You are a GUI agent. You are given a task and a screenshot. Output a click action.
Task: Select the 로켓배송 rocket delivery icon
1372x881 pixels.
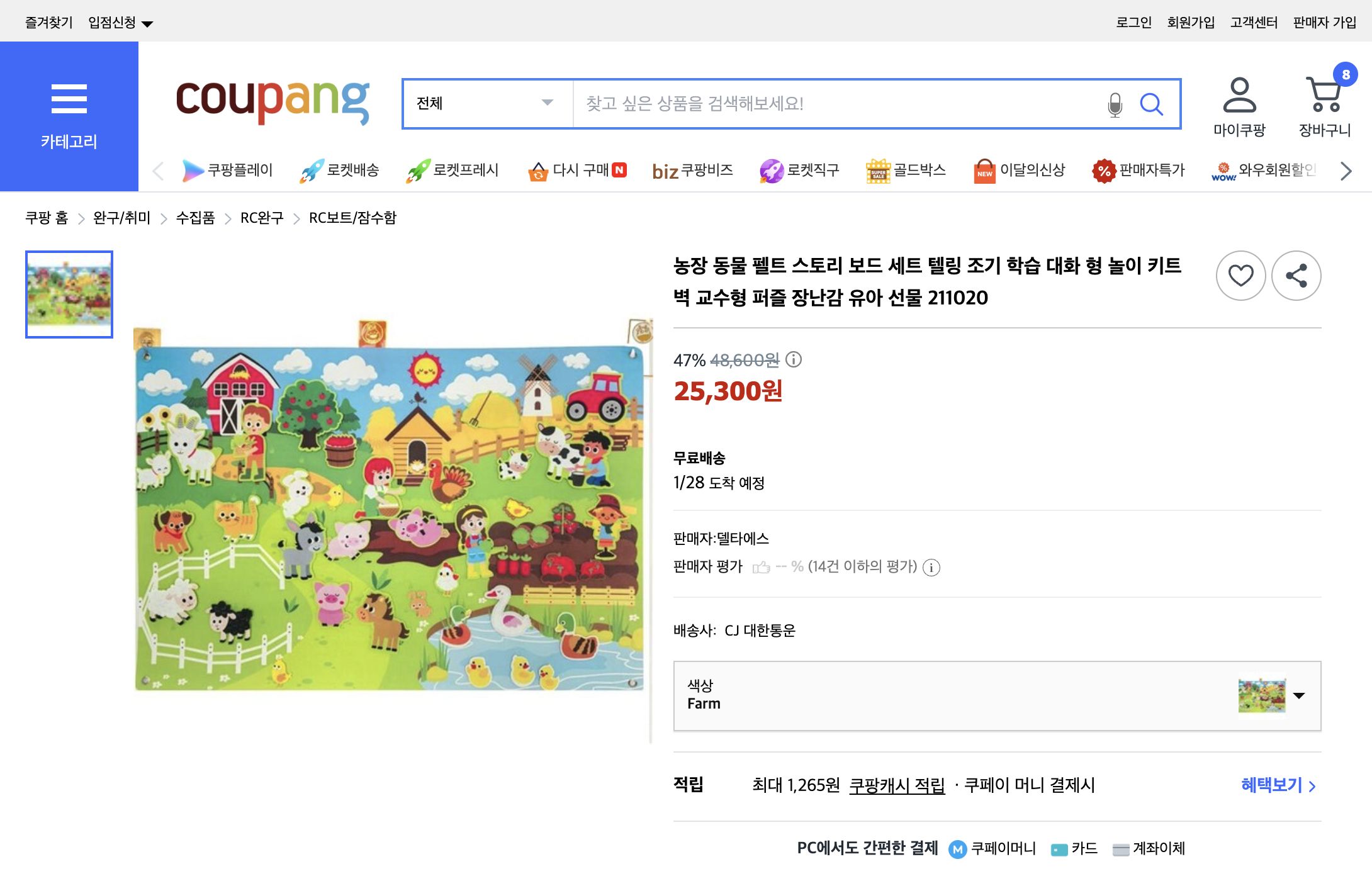[x=312, y=170]
